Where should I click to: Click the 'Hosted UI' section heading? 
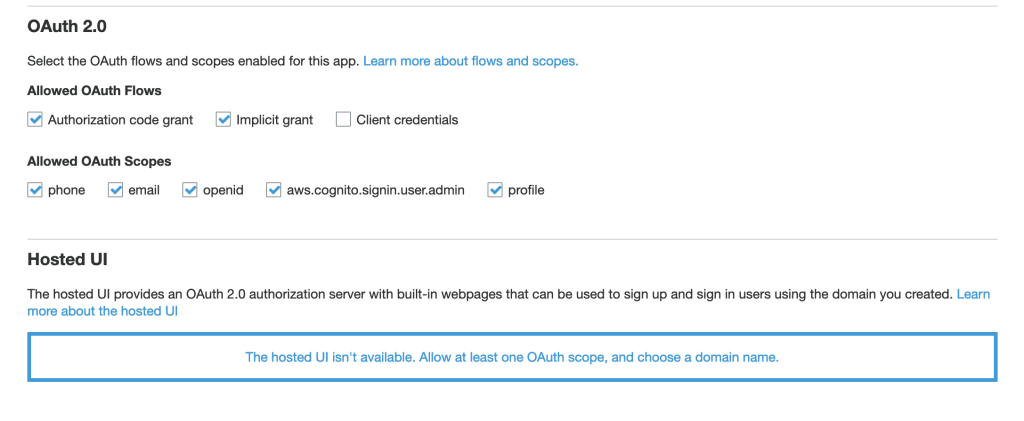[x=67, y=260]
